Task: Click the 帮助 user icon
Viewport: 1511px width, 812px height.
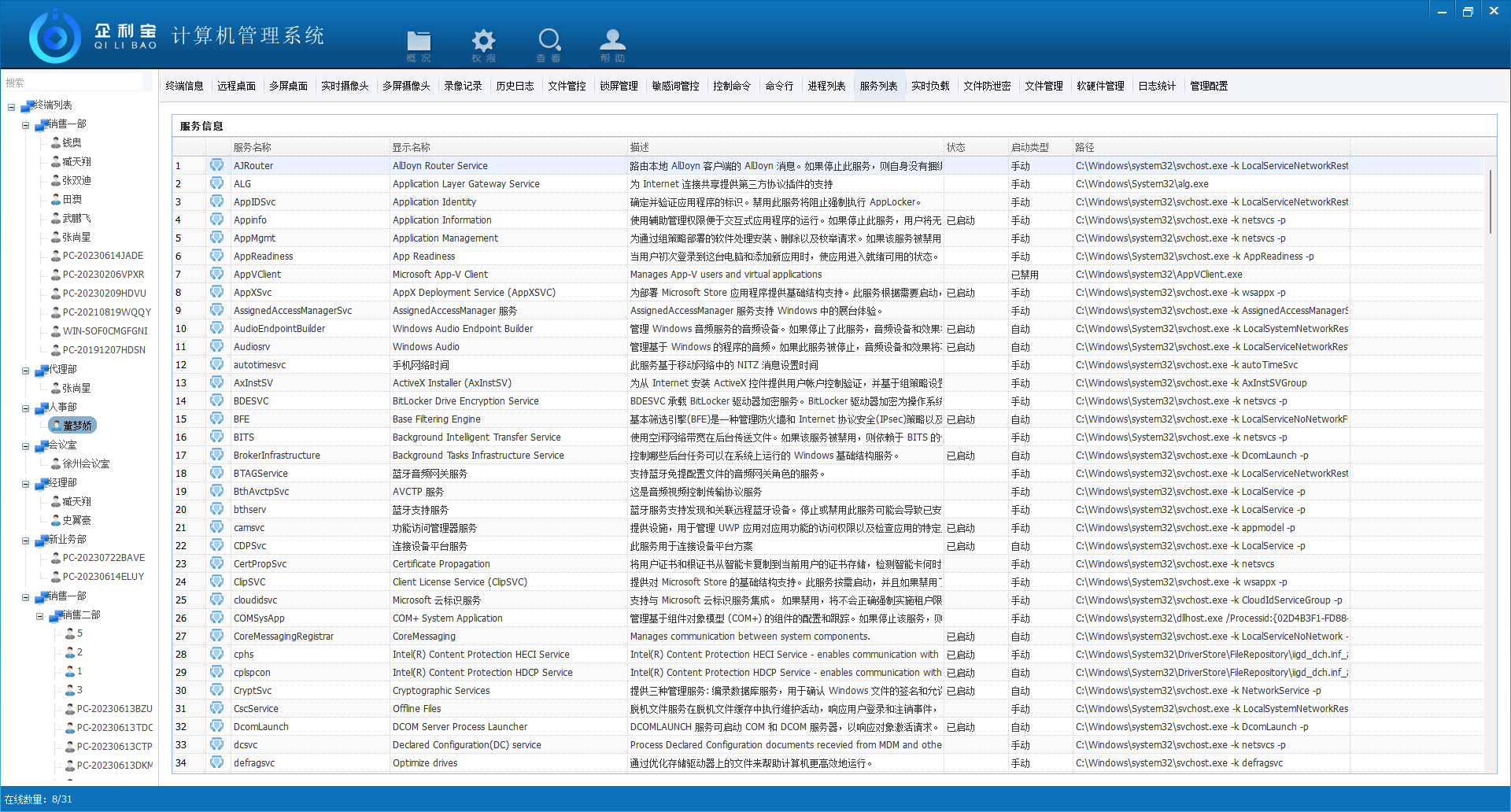Action: [612, 42]
